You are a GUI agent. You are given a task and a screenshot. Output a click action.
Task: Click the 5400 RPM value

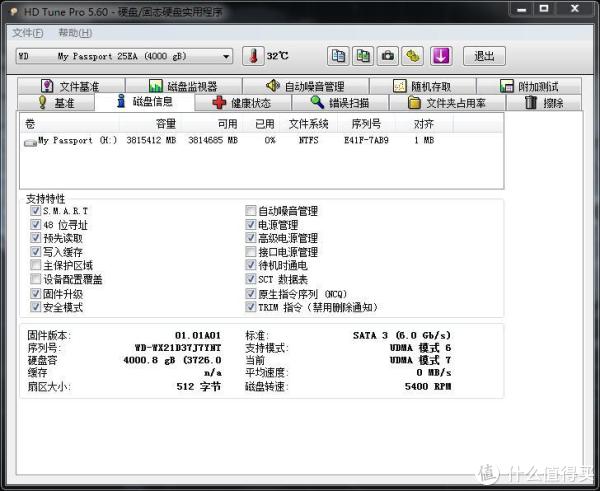428,387
